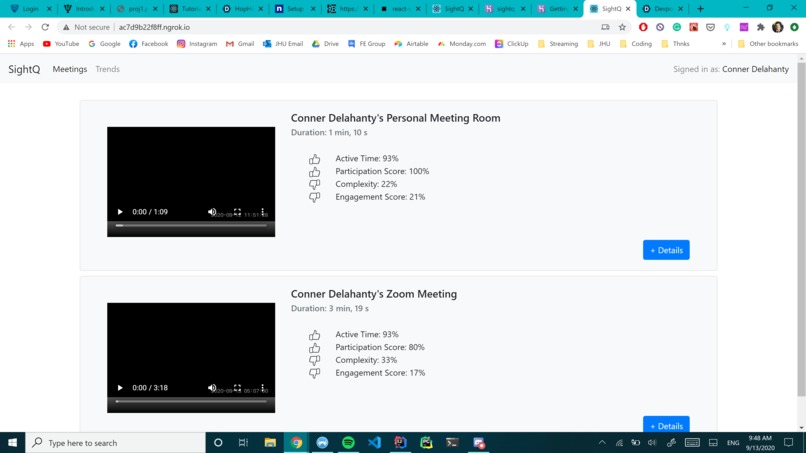
Task: Click the Engagement Score 21% thumbs-down icon
Action: [x=315, y=197]
